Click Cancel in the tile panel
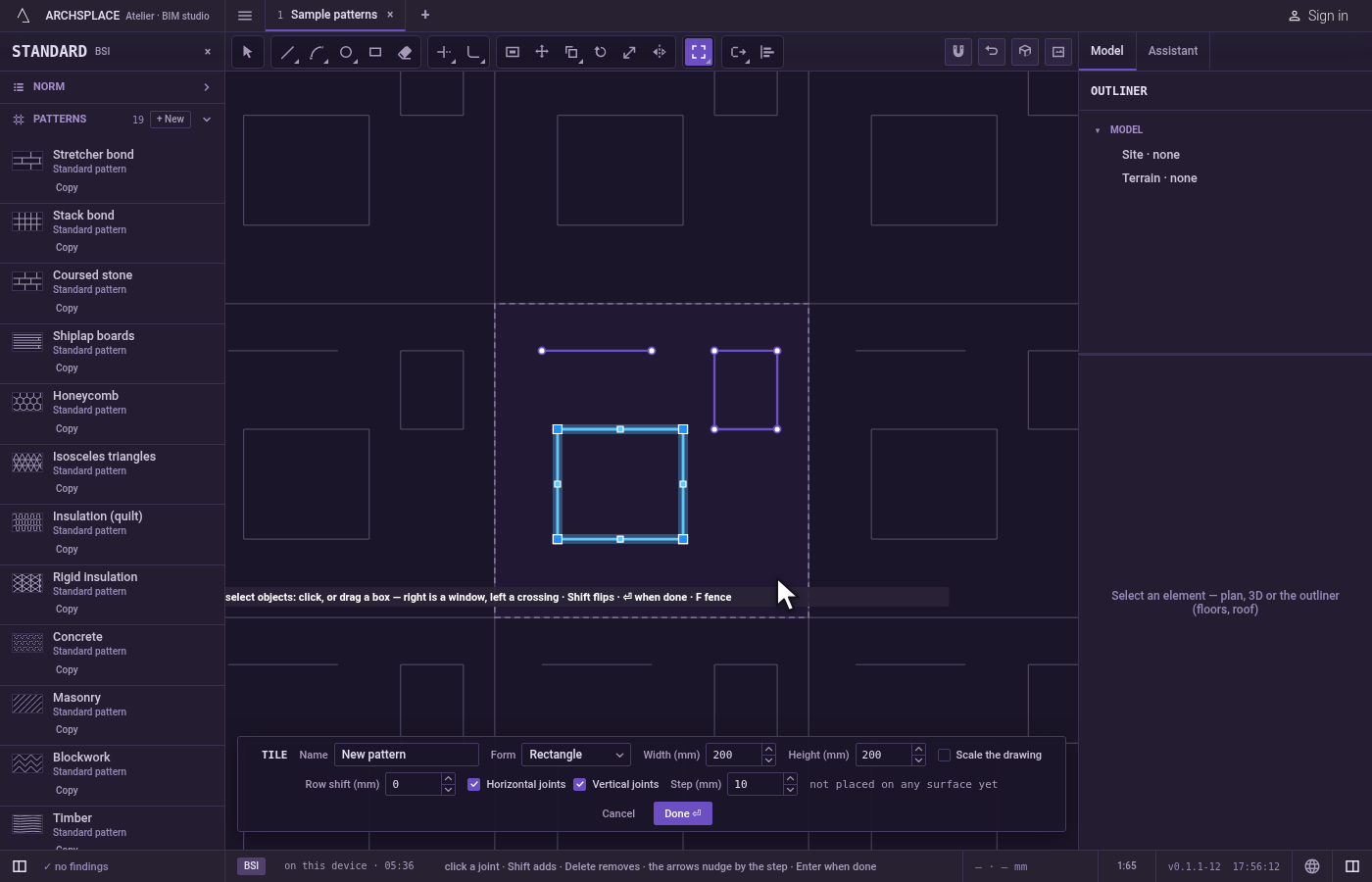1372x882 pixels. pyautogui.click(x=618, y=813)
